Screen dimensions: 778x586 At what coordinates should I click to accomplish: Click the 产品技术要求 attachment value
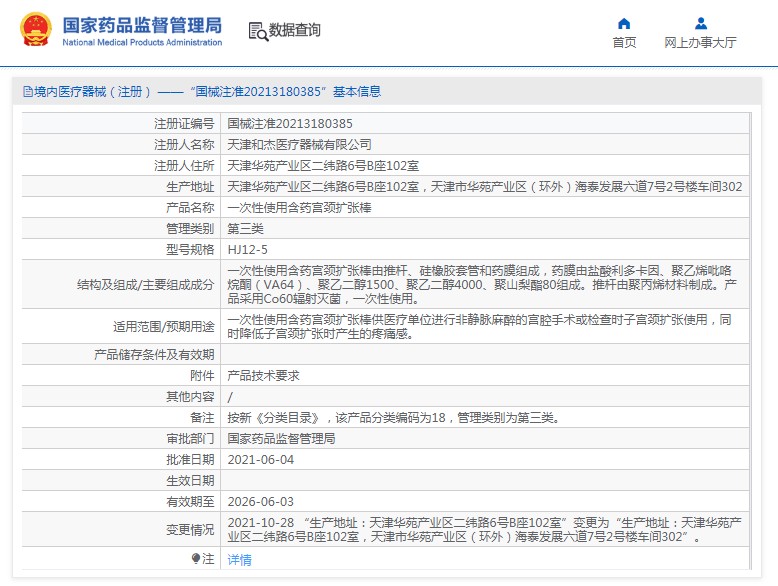[x=263, y=376]
